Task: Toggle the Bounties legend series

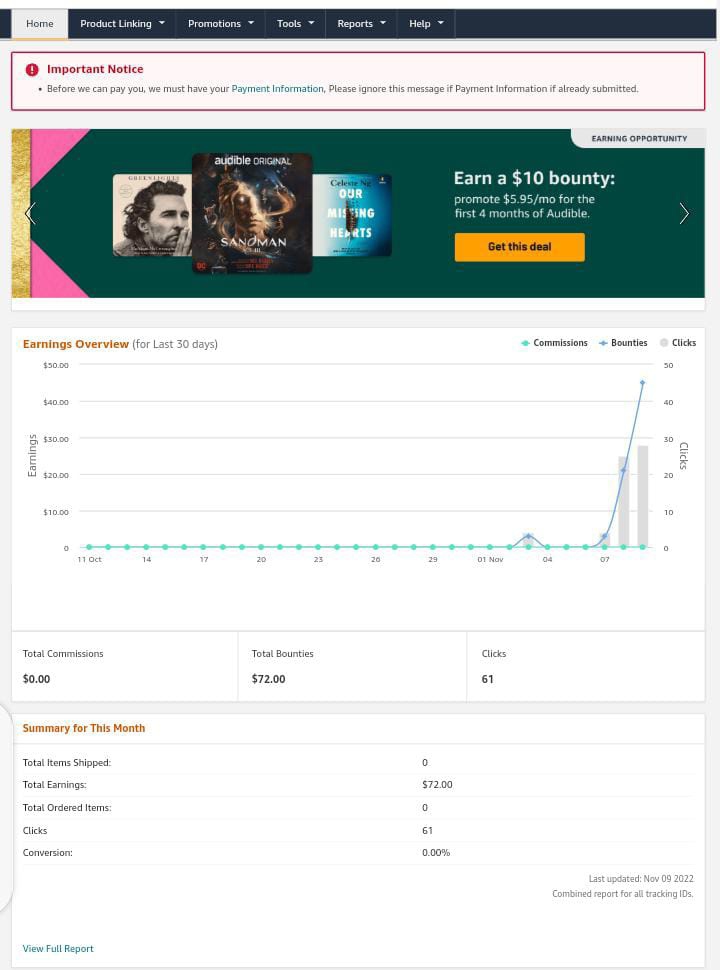Action: pos(623,343)
